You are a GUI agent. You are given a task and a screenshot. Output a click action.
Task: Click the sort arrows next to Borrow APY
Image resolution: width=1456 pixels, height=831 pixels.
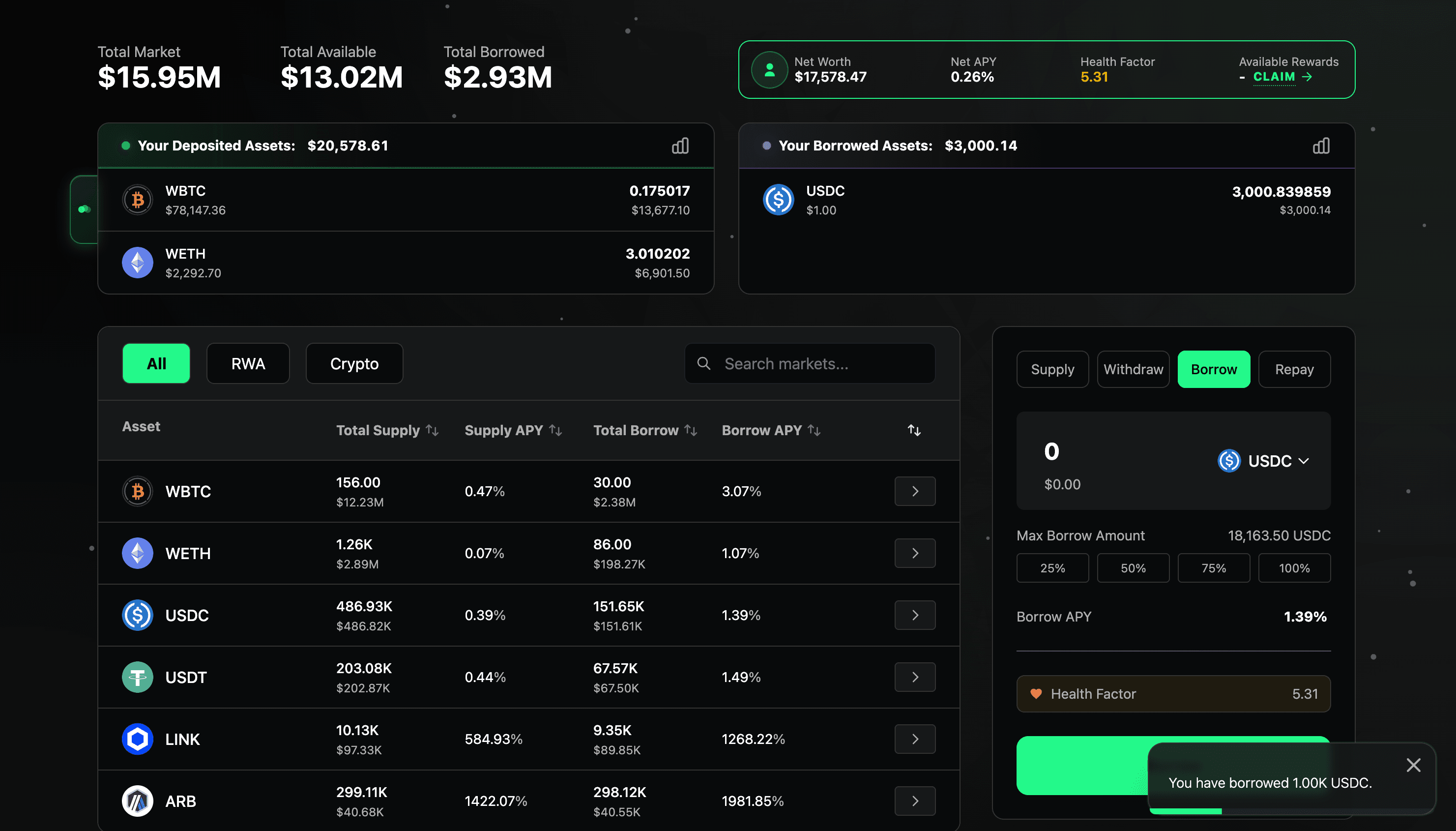pos(814,430)
